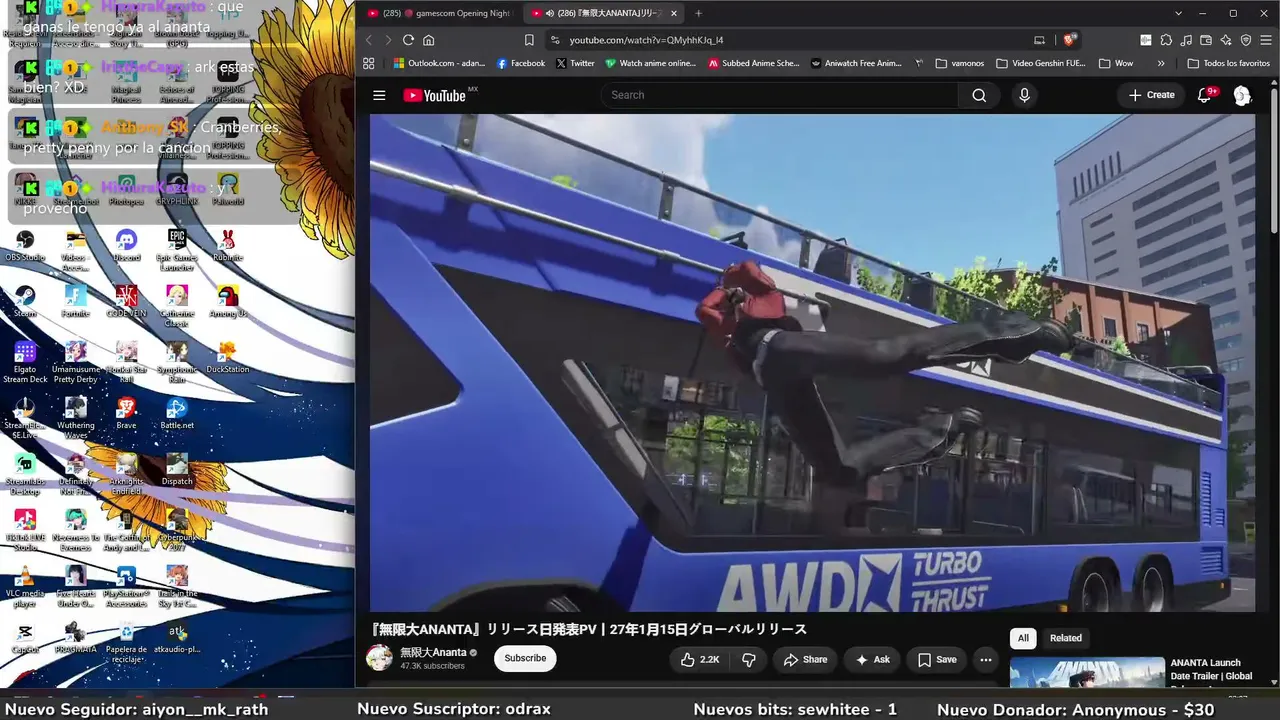
Task: Click the YouTube search magnifier button
Action: pyautogui.click(x=979, y=95)
